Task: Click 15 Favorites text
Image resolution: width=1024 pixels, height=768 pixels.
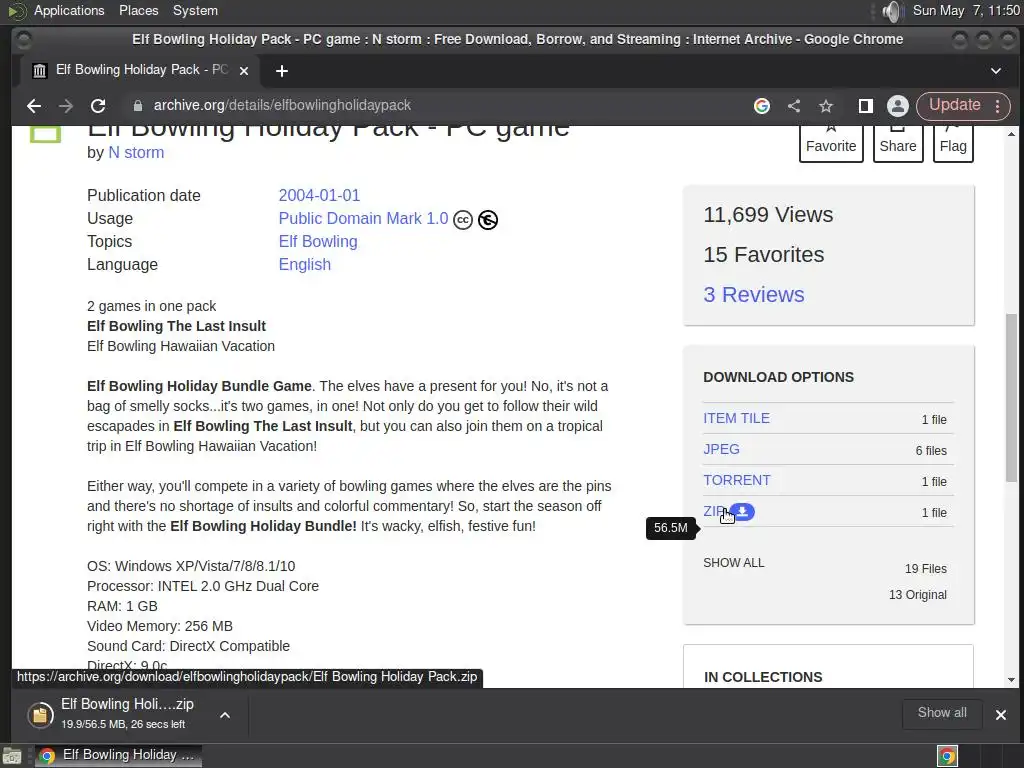Action: tap(763, 255)
